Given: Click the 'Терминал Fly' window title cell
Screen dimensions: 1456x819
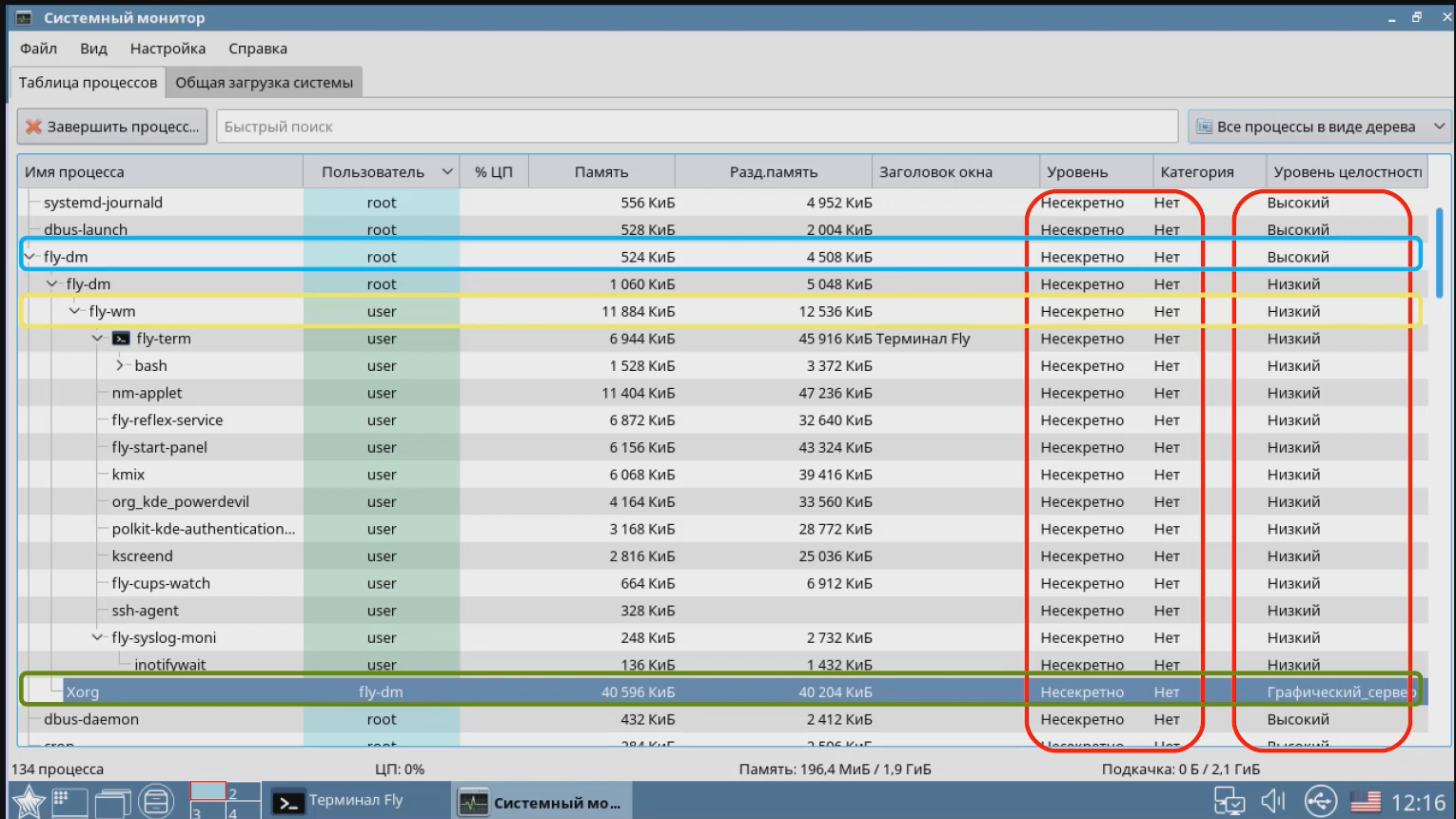Looking at the screenshot, I should pos(923,339).
